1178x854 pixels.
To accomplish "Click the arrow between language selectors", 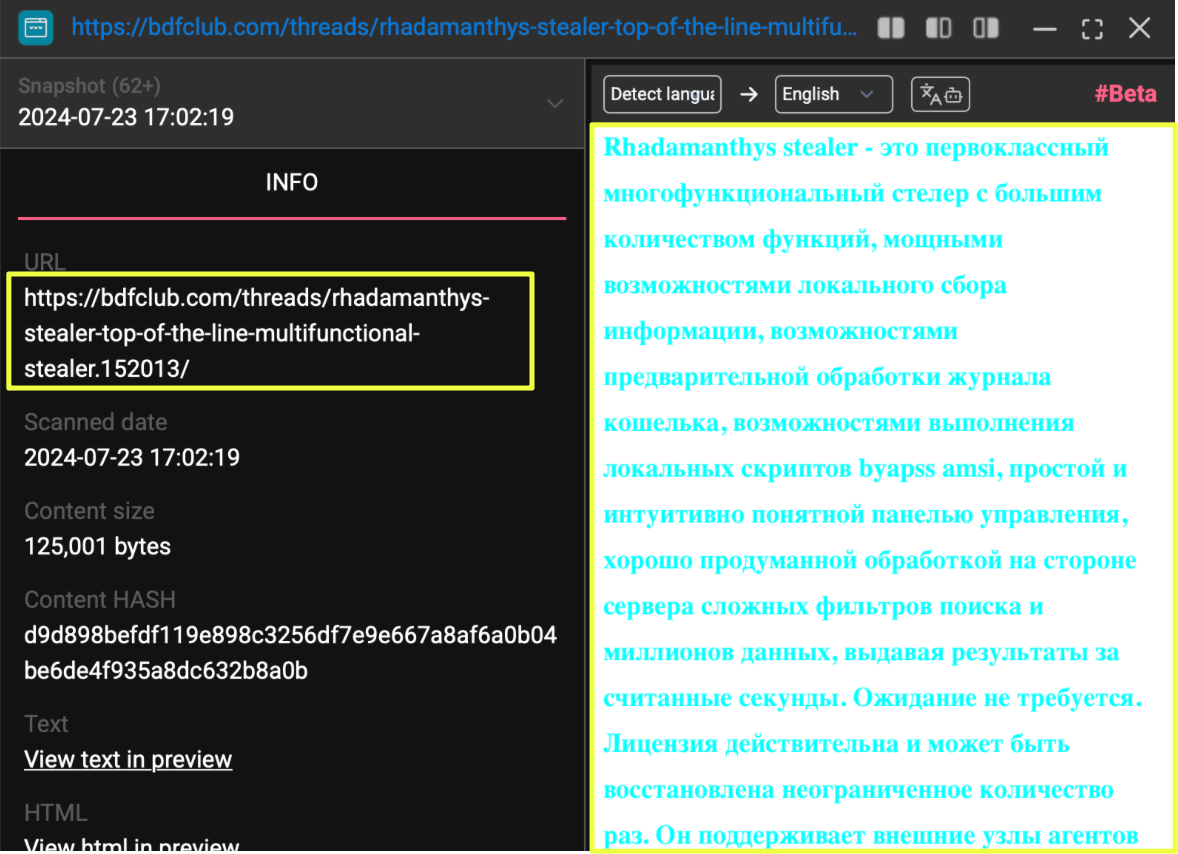I will tap(749, 94).
